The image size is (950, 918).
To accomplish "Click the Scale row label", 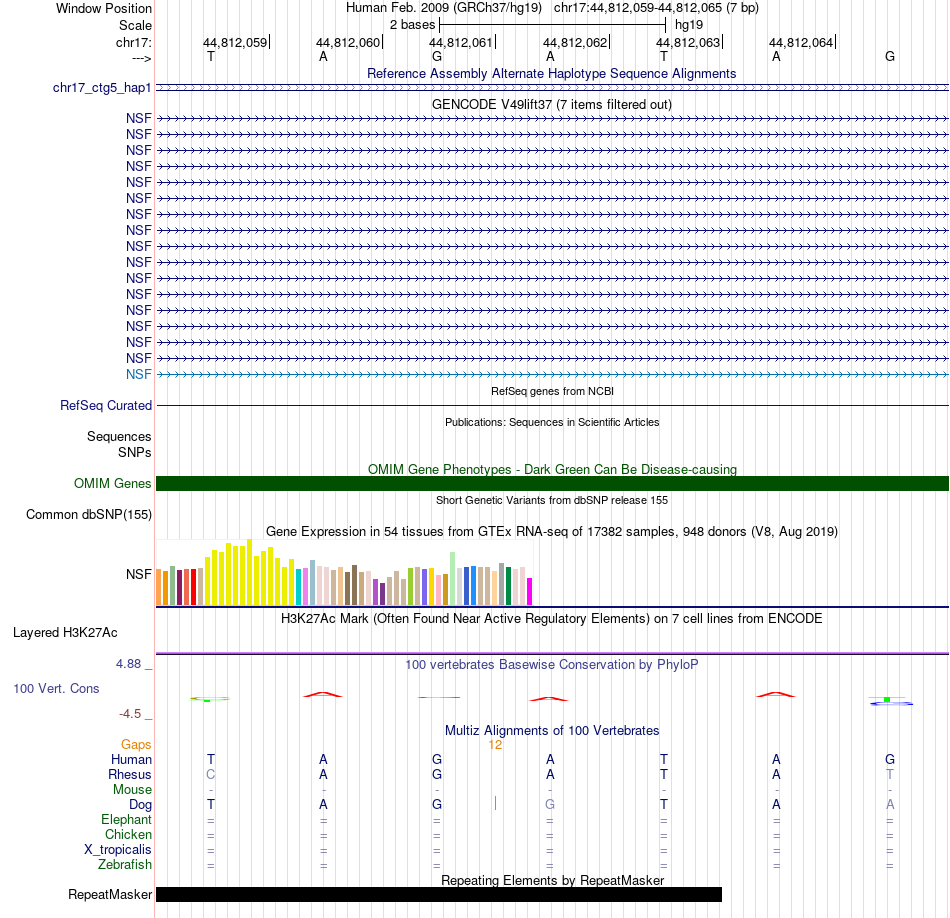I will click(x=135, y=25).
